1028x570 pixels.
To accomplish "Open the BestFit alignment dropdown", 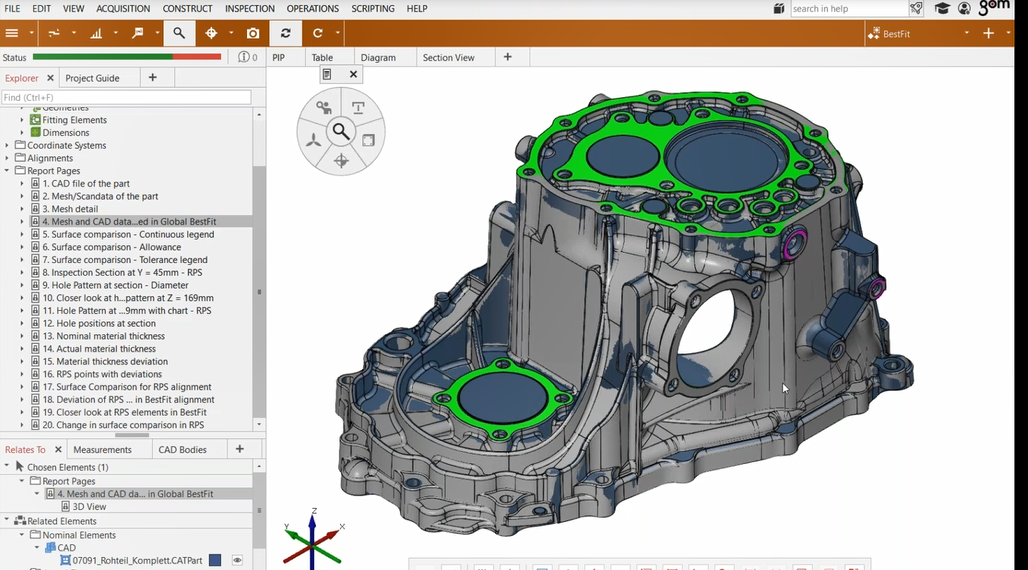I will [x=966, y=33].
